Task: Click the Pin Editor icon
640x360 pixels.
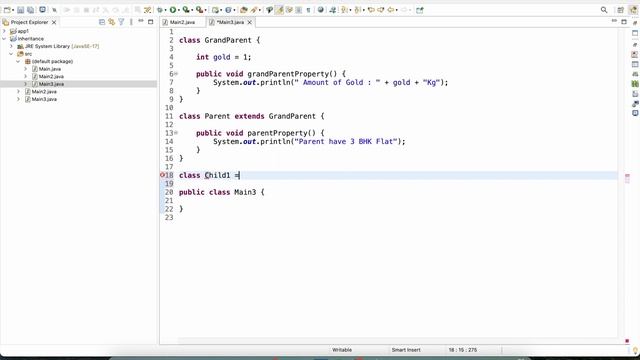Action: coord(420,10)
